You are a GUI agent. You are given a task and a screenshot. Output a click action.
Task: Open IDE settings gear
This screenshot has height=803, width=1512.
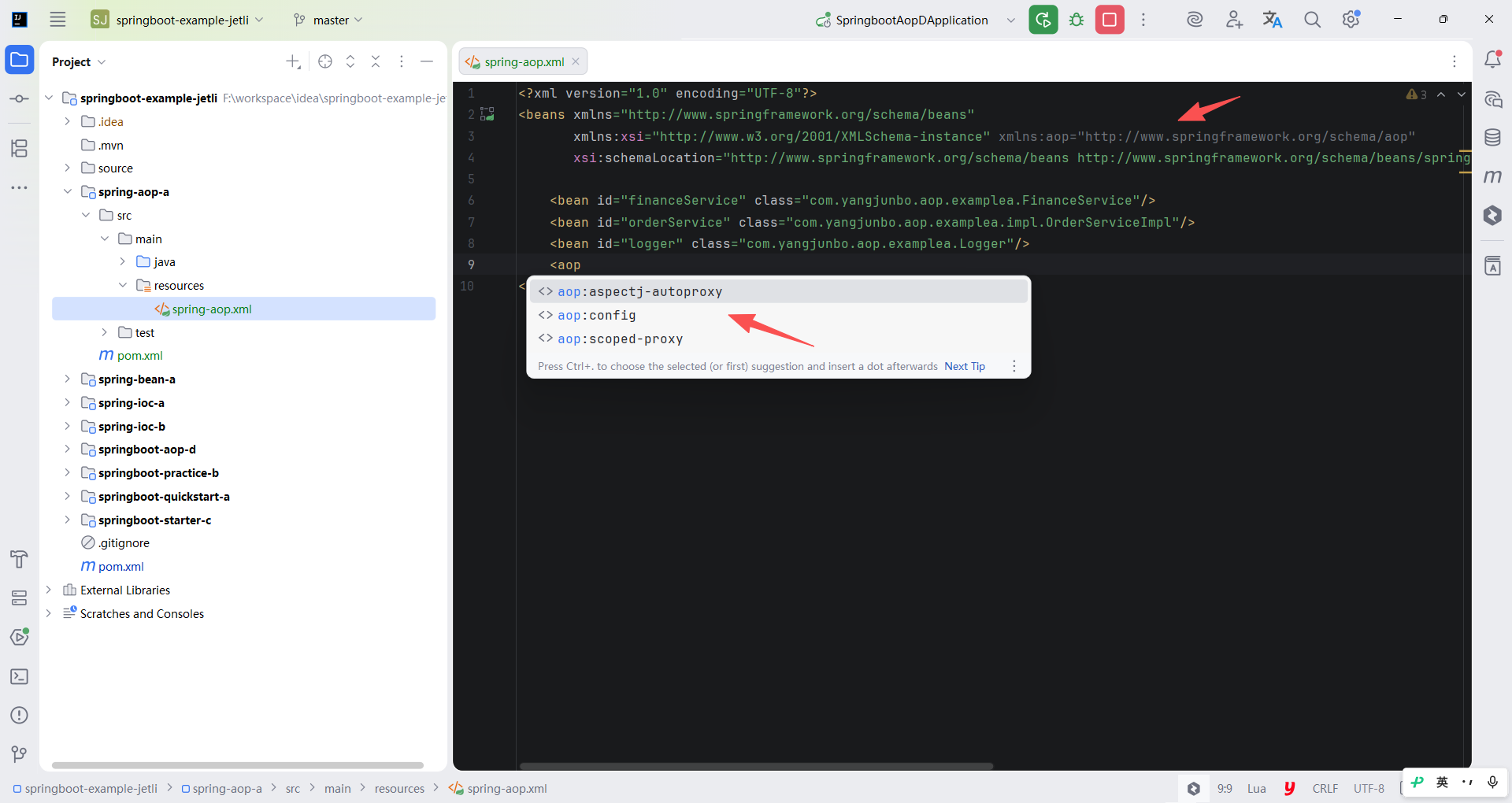click(x=1351, y=20)
